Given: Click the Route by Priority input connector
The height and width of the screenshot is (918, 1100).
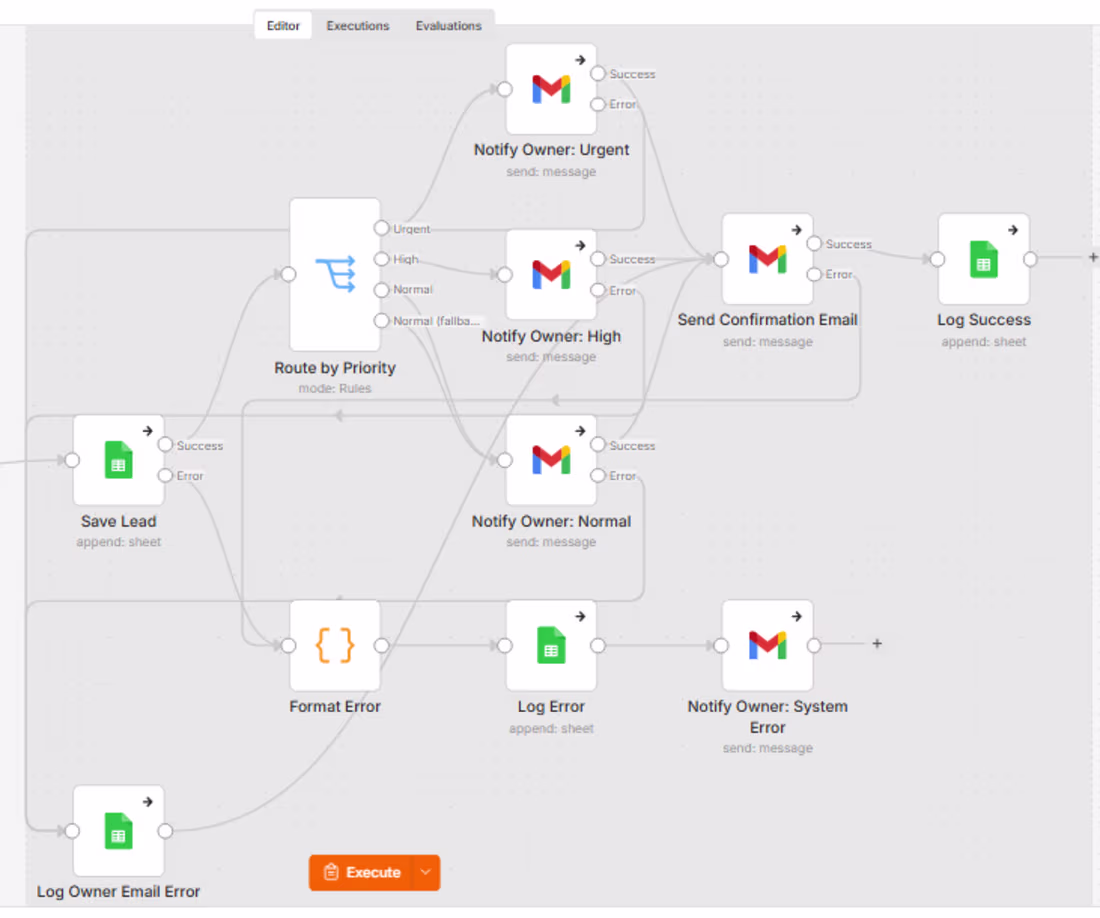Looking at the screenshot, I should click(x=288, y=274).
